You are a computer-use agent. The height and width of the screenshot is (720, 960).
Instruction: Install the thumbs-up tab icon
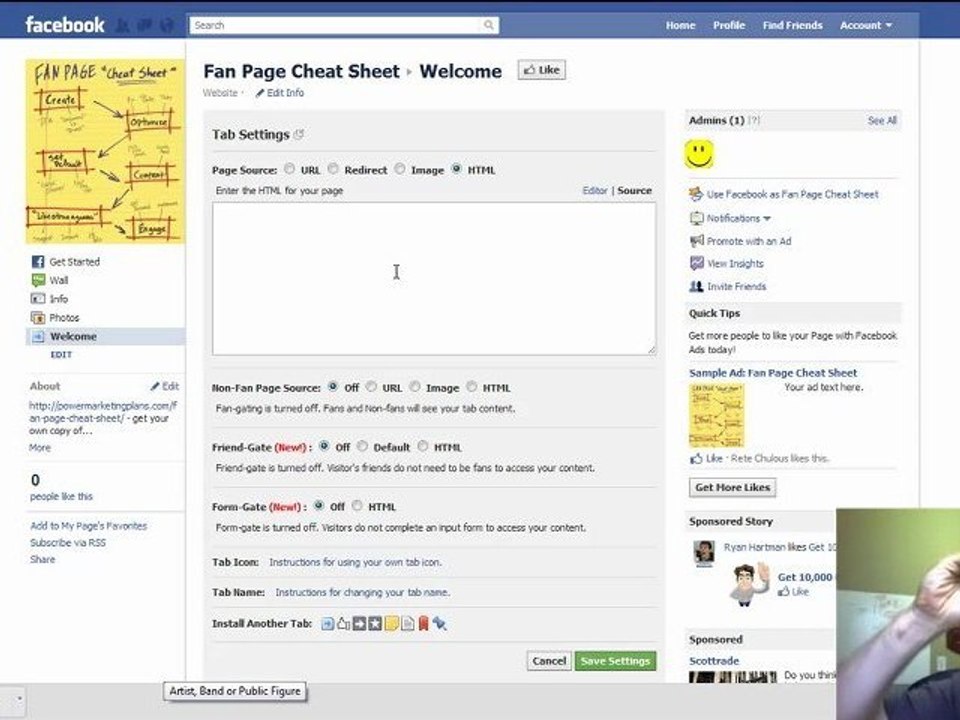[x=343, y=624]
